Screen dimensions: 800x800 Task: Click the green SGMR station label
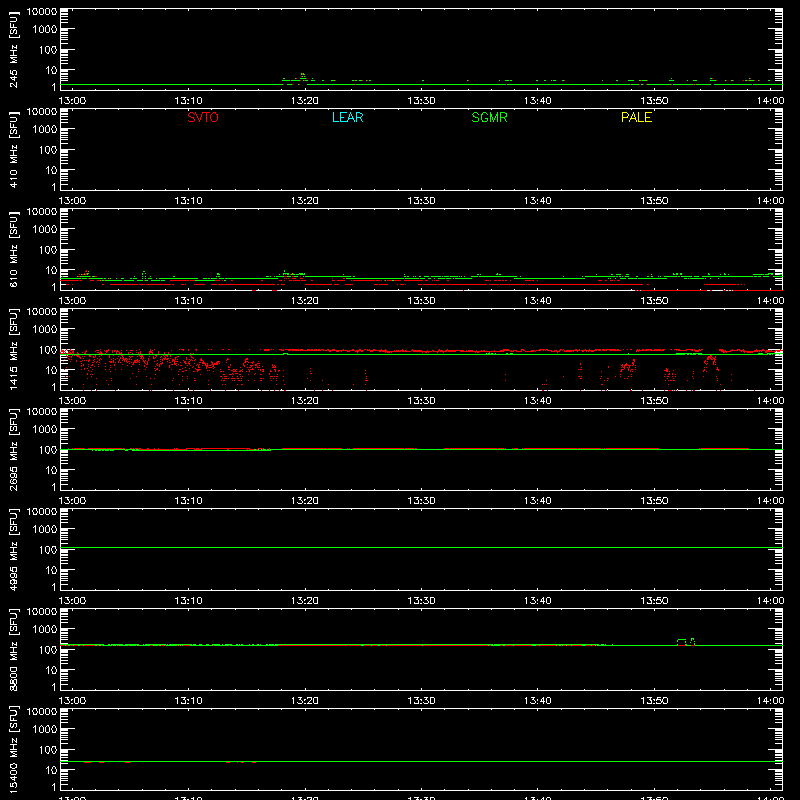(489, 117)
